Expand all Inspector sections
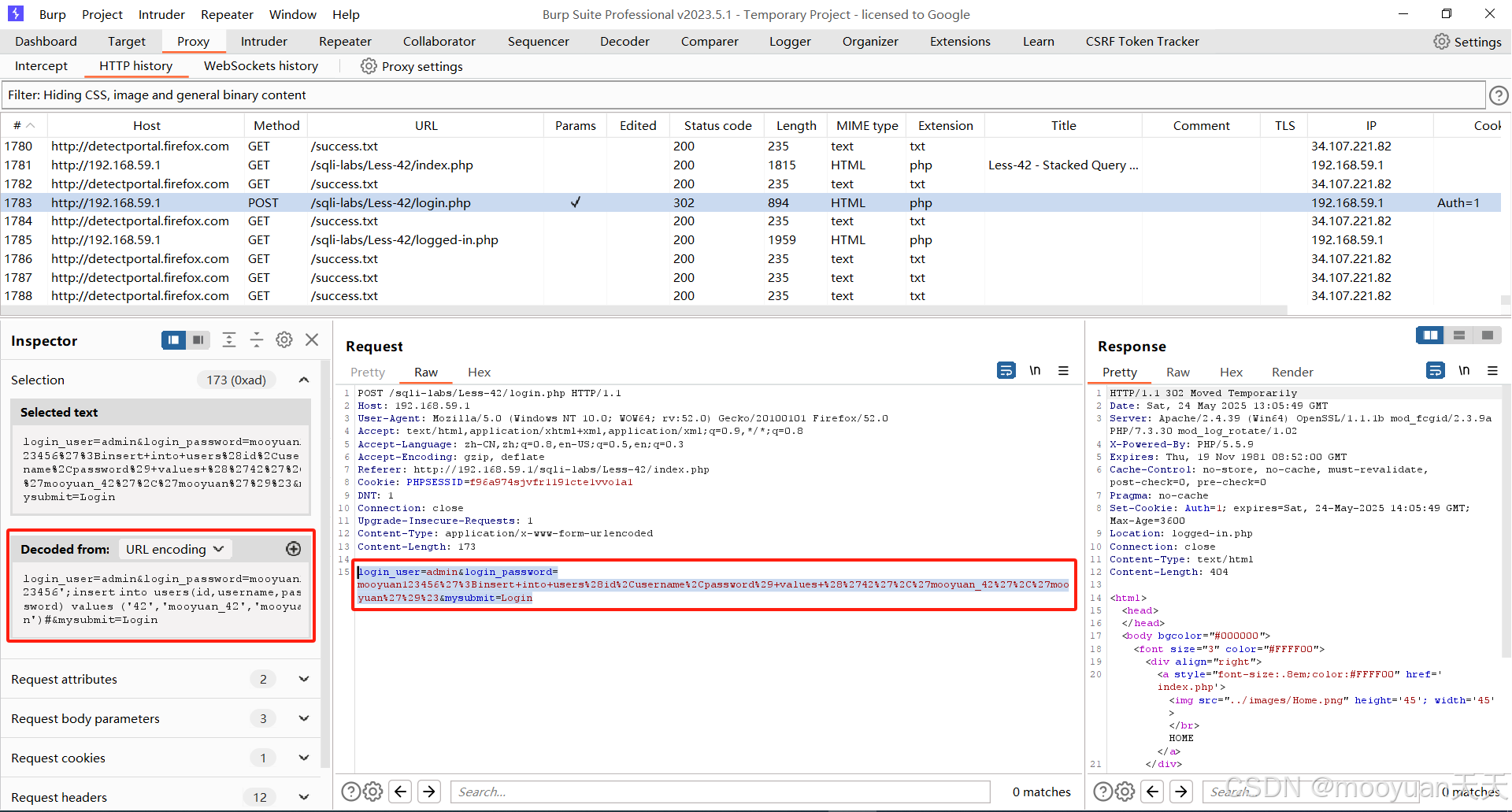This screenshot has width=1512, height=812. [x=229, y=339]
